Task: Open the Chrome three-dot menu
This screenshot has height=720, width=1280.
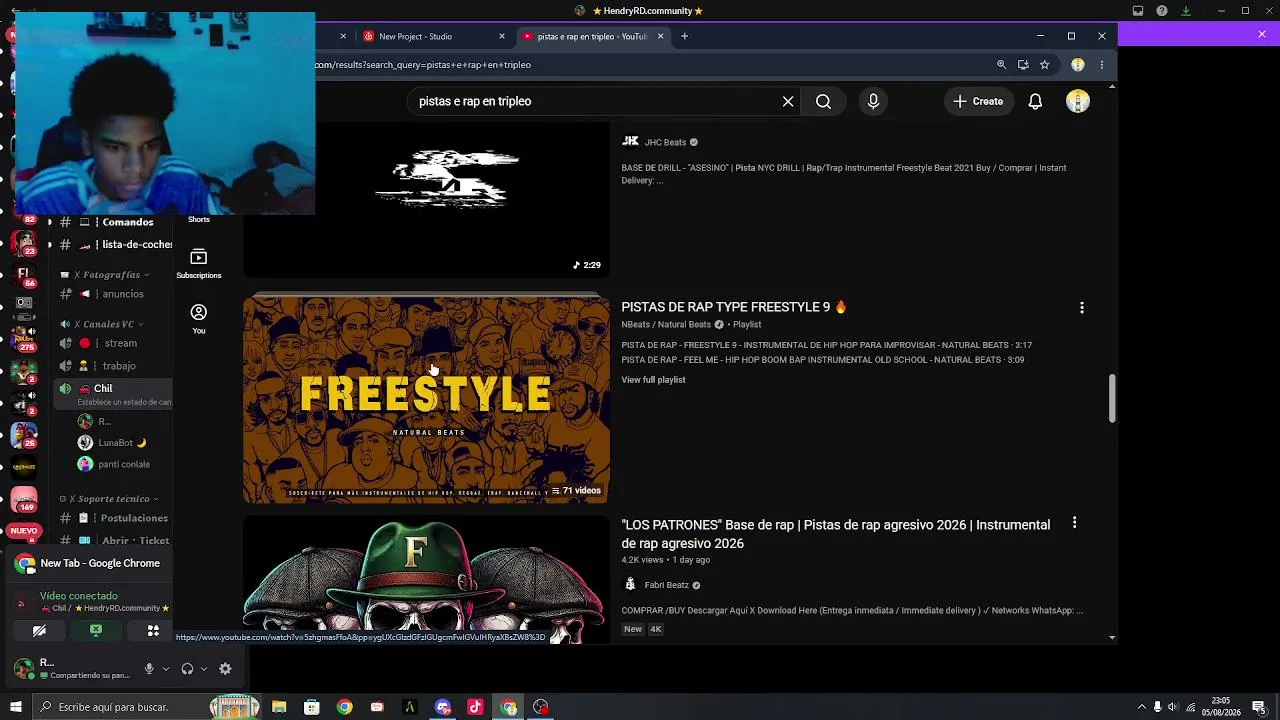Action: tap(1101, 65)
